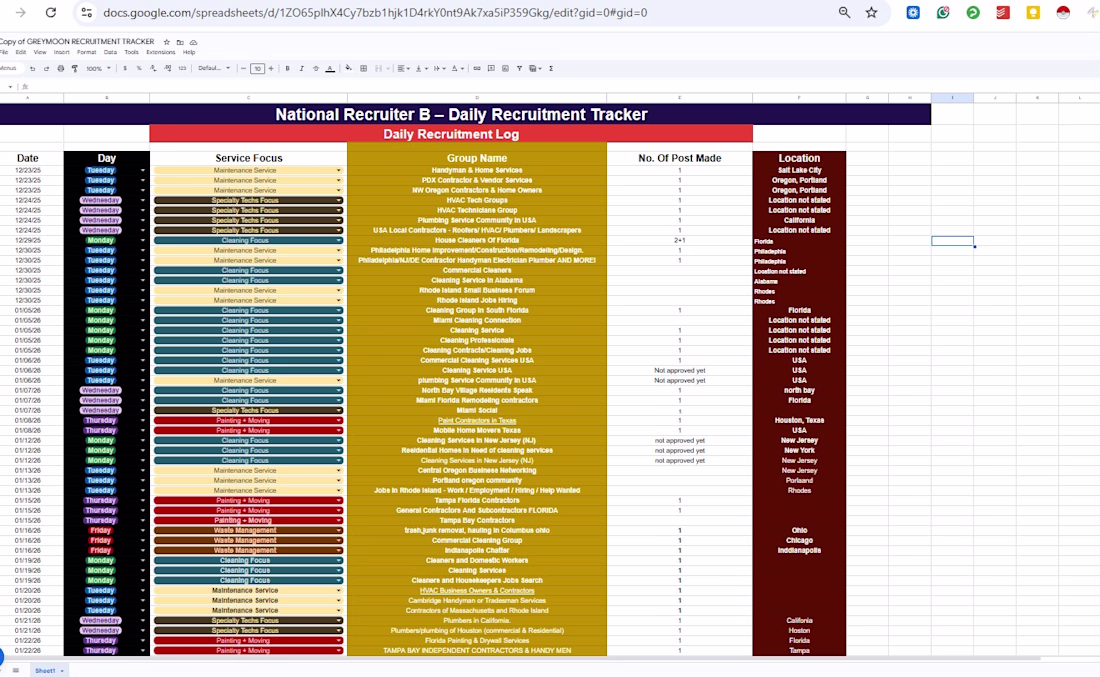1100x677 pixels.
Task: Reload the page in the browser
Action: coord(51,13)
